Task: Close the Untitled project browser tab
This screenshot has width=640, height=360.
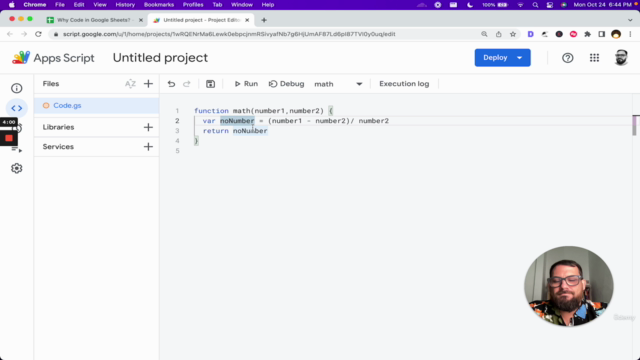Action: point(247,20)
